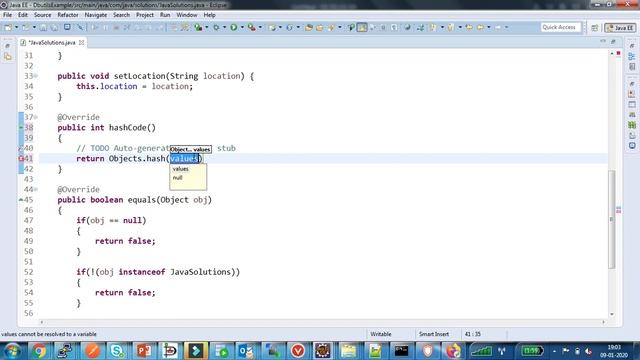This screenshot has width=640, height=360.
Task: Click the Debug bug icon
Action: [x=216, y=27]
